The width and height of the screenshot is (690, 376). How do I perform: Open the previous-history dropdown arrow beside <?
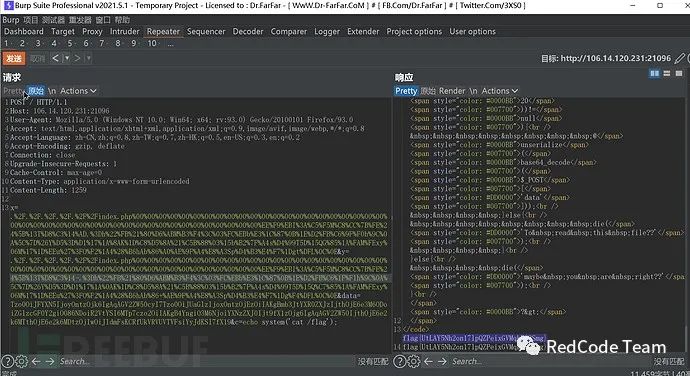coord(67,58)
